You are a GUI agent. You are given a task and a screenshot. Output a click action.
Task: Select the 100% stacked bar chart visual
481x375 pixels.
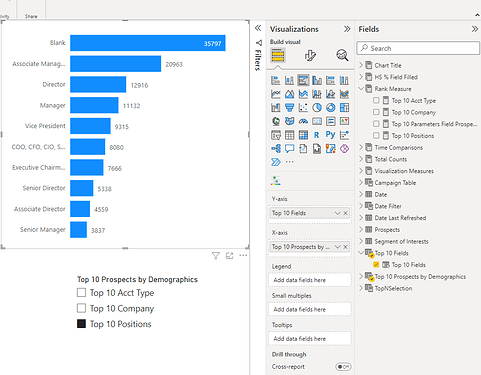[x=330, y=80]
